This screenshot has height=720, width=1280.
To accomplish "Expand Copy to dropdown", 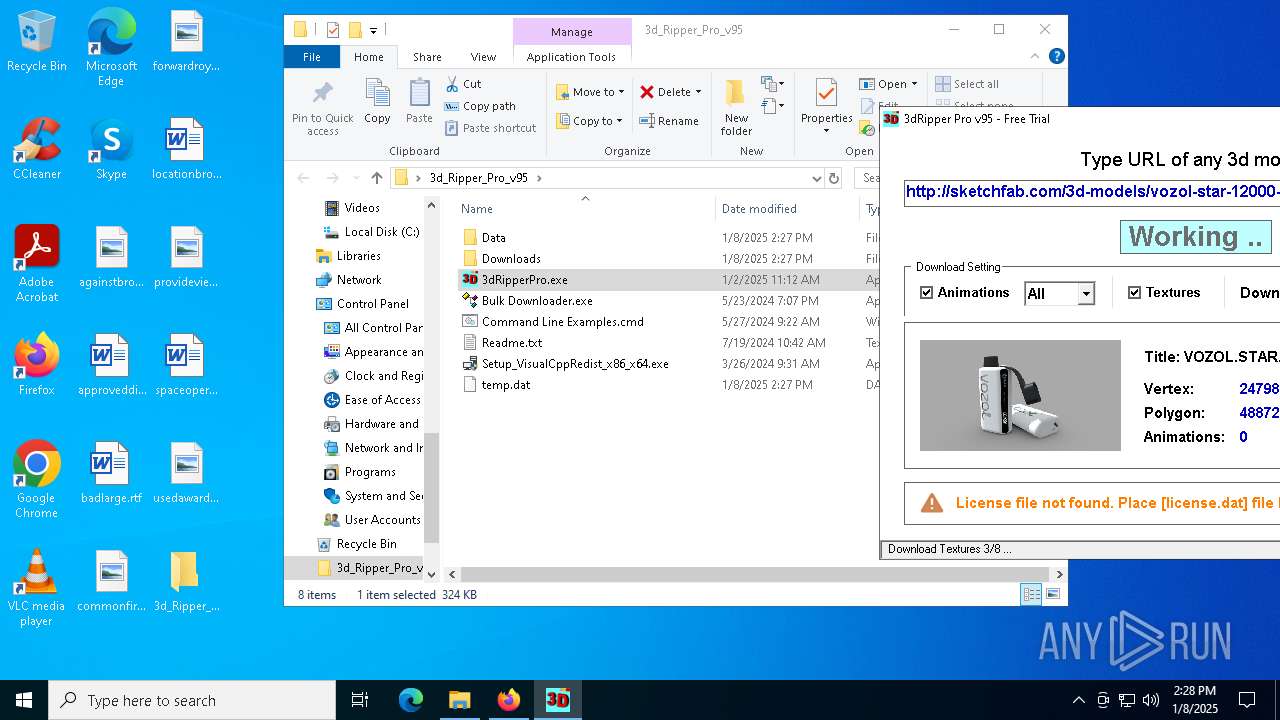I will coord(619,121).
